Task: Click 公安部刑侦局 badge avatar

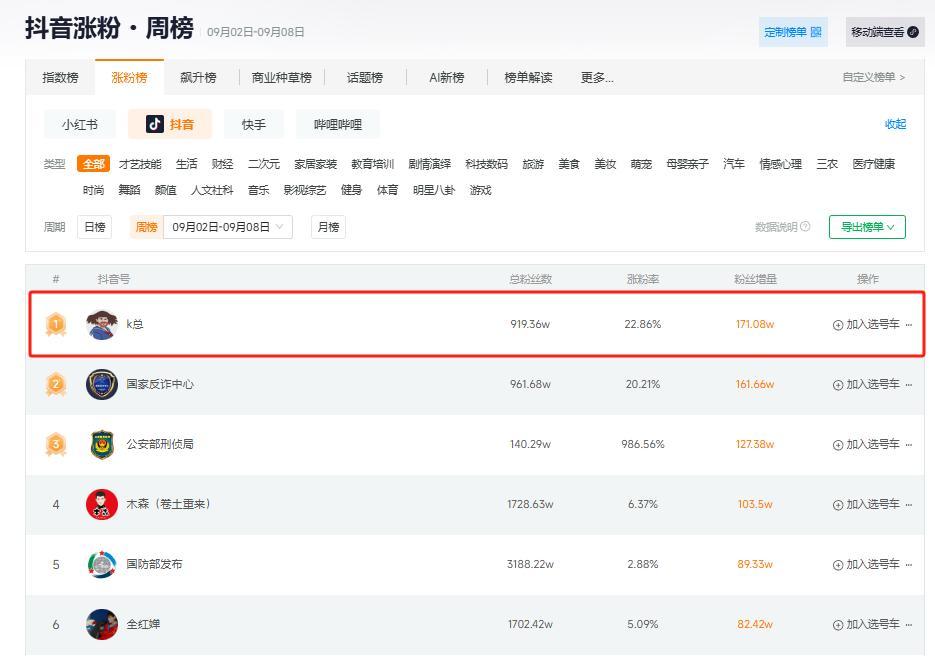Action: 101,444
